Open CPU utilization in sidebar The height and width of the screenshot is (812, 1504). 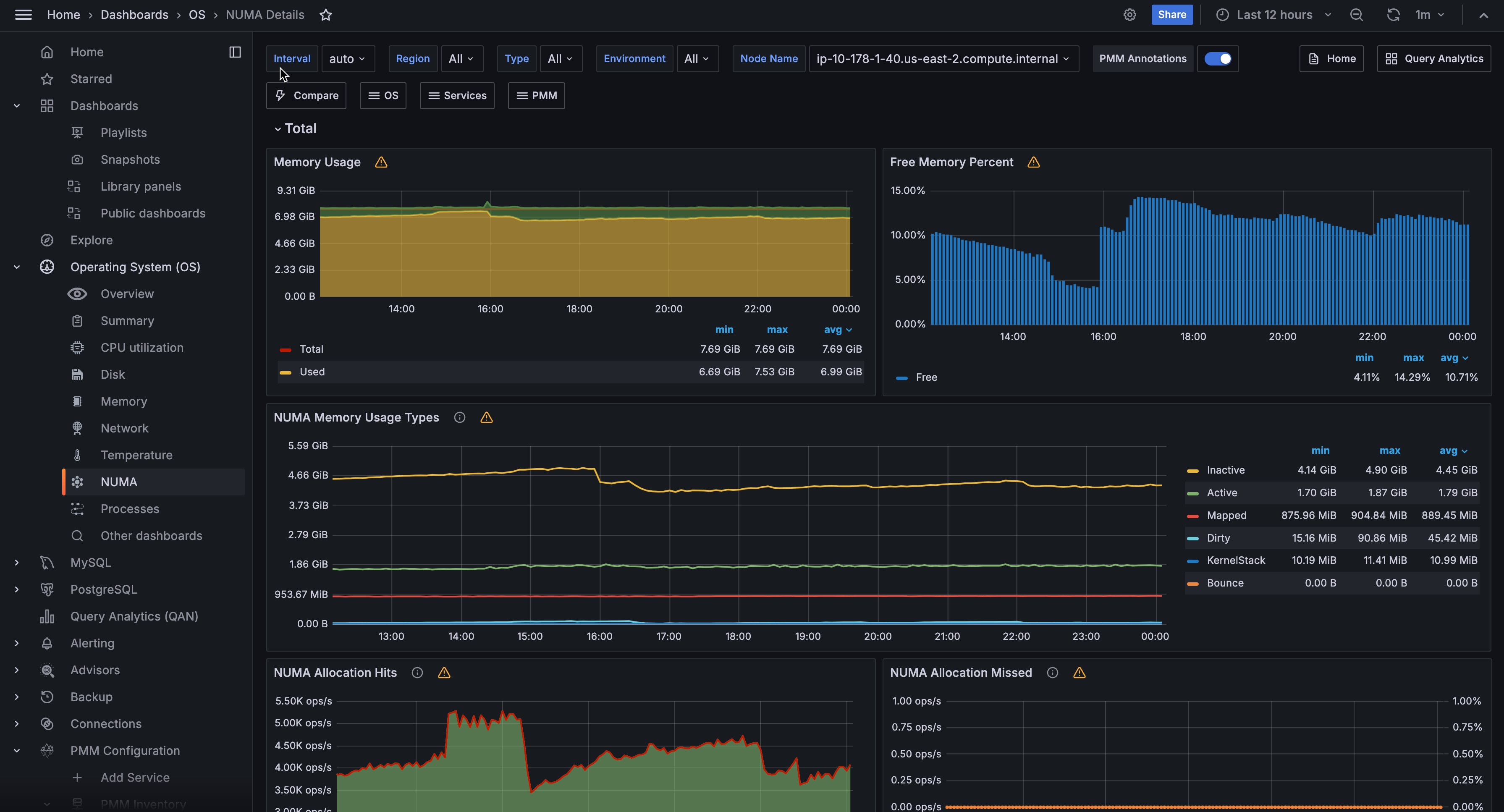[x=141, y=347]
